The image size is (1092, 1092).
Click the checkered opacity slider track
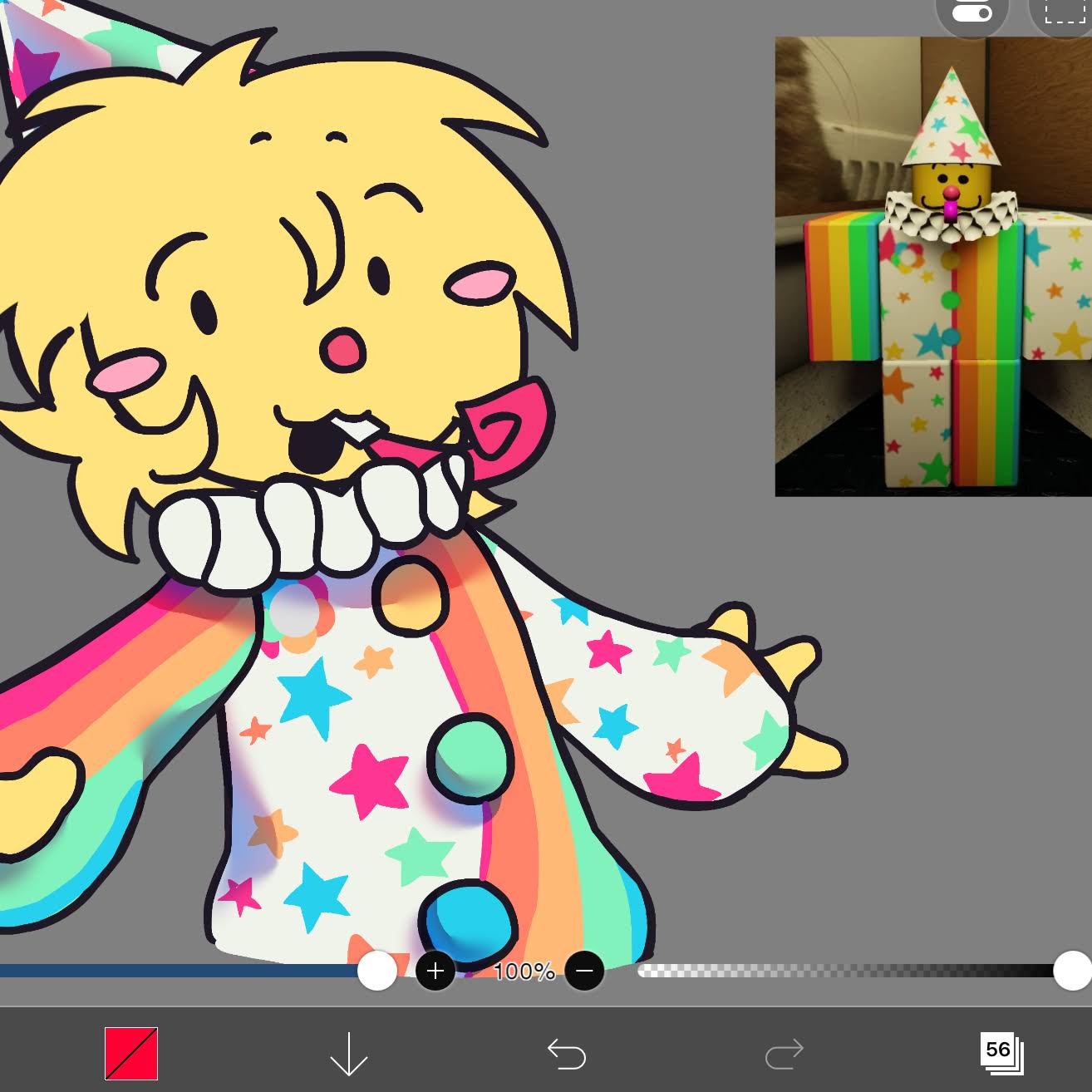(x=831, y=971)
